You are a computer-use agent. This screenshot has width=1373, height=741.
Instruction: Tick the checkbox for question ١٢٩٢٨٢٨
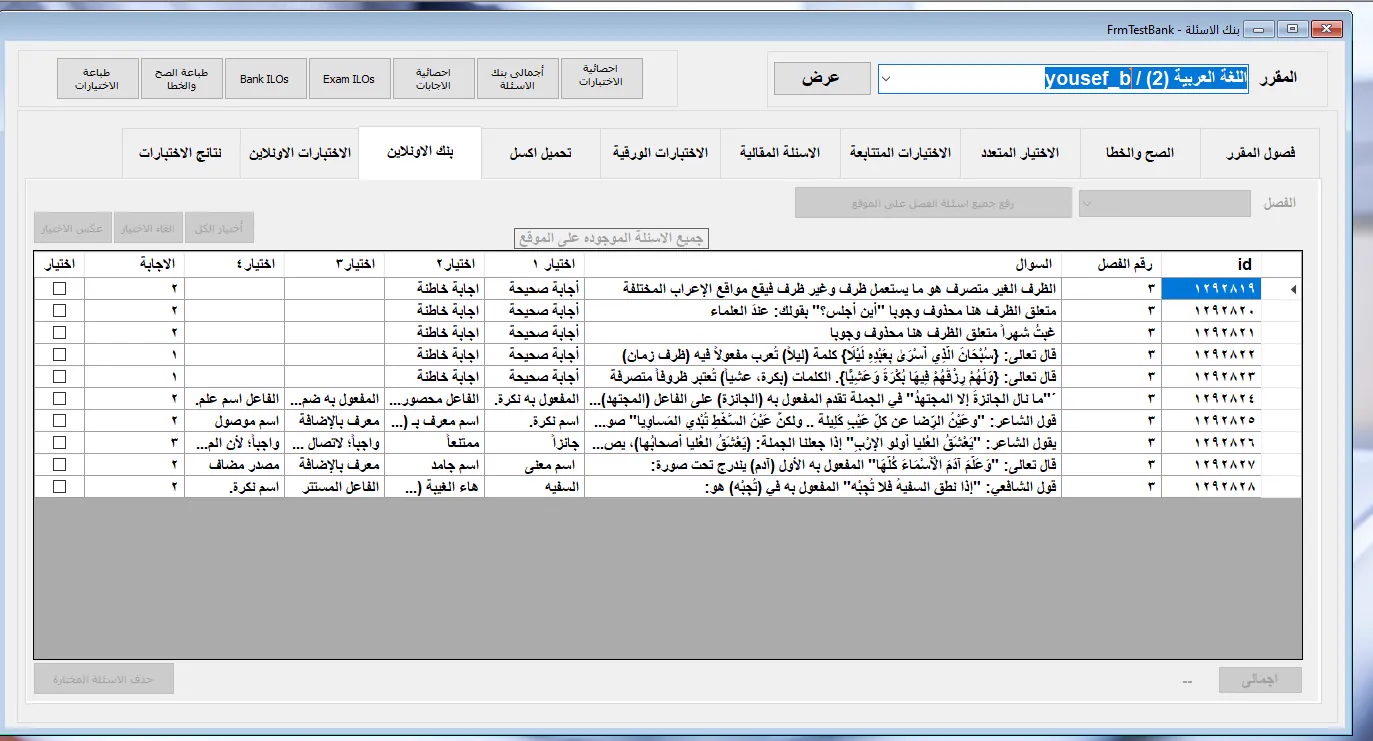pos(60,486)
